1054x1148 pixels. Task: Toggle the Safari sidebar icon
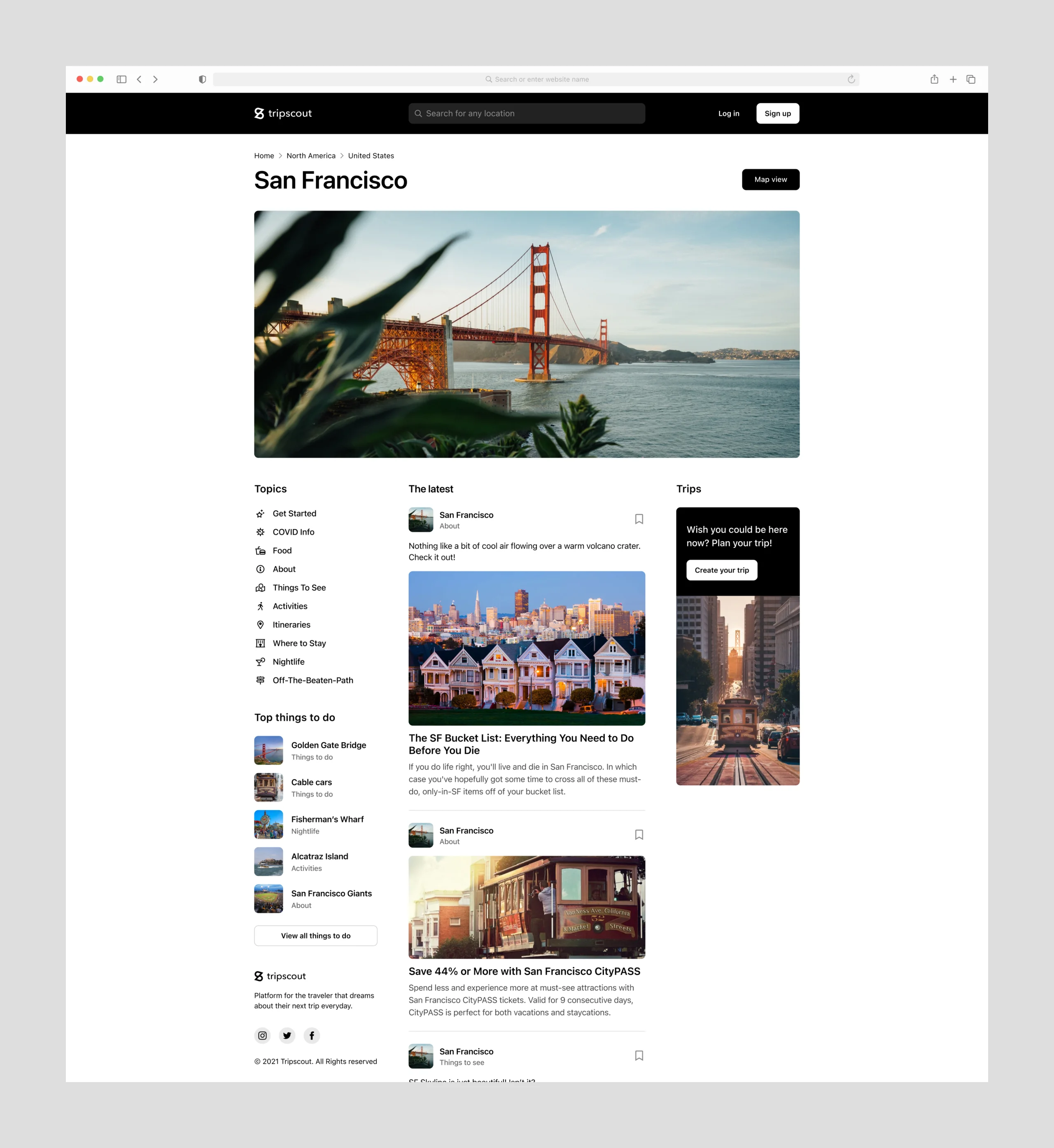coord(121,79)
